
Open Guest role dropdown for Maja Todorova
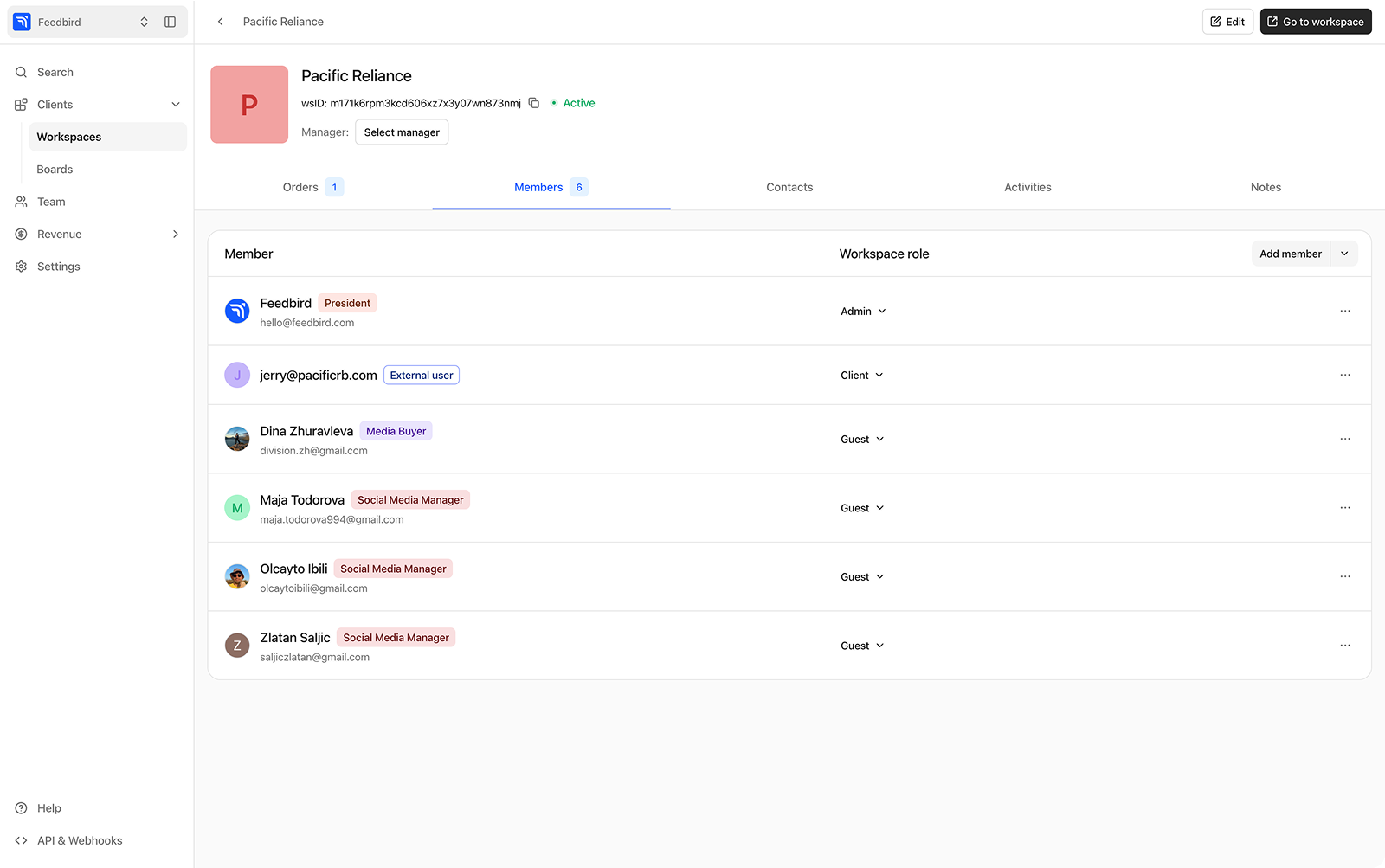pyautogui.click(x=862, y=508)
